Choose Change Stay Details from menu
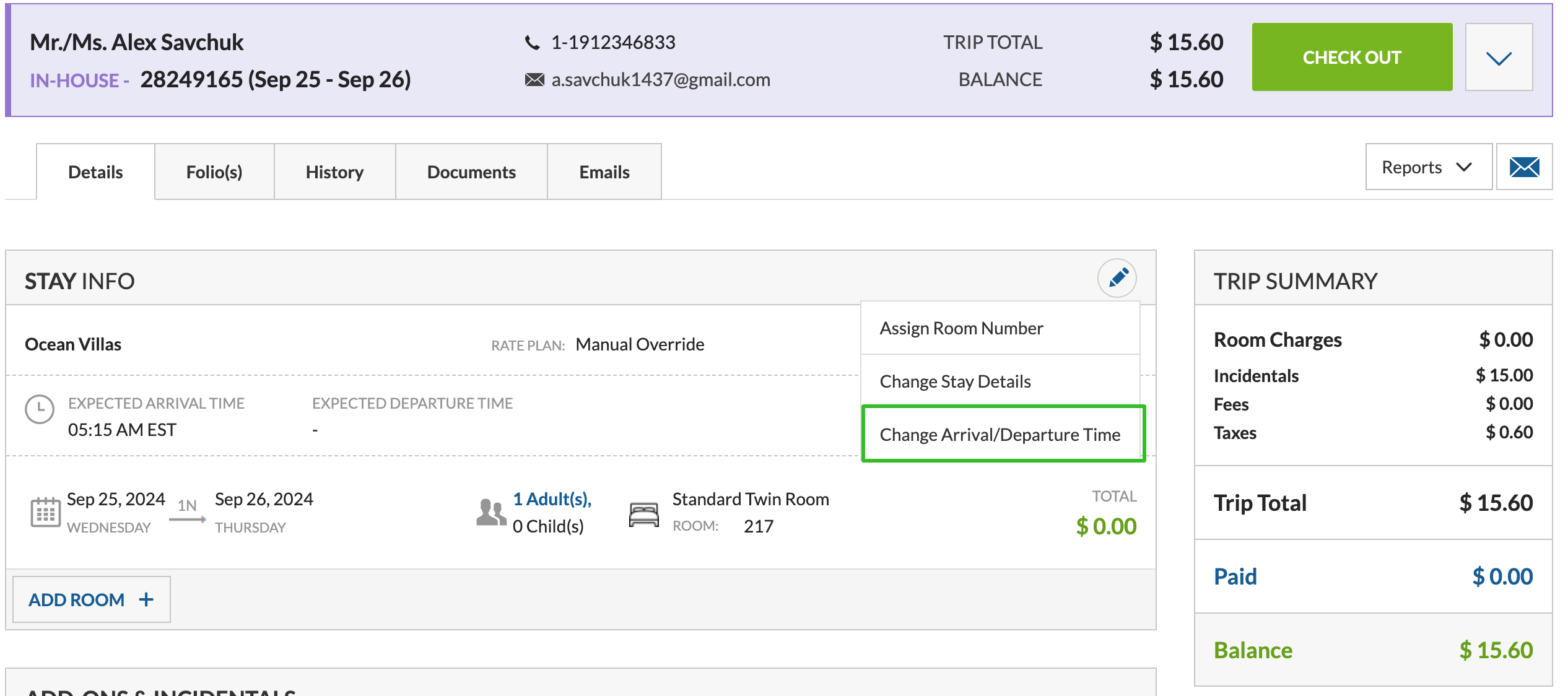The image size is (1568, 696). (x=955, y=381)
